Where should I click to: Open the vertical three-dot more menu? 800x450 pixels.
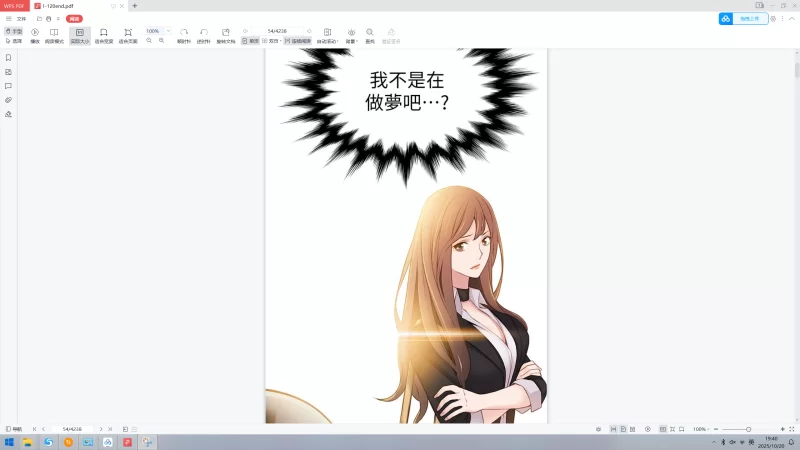coord(783,19)
